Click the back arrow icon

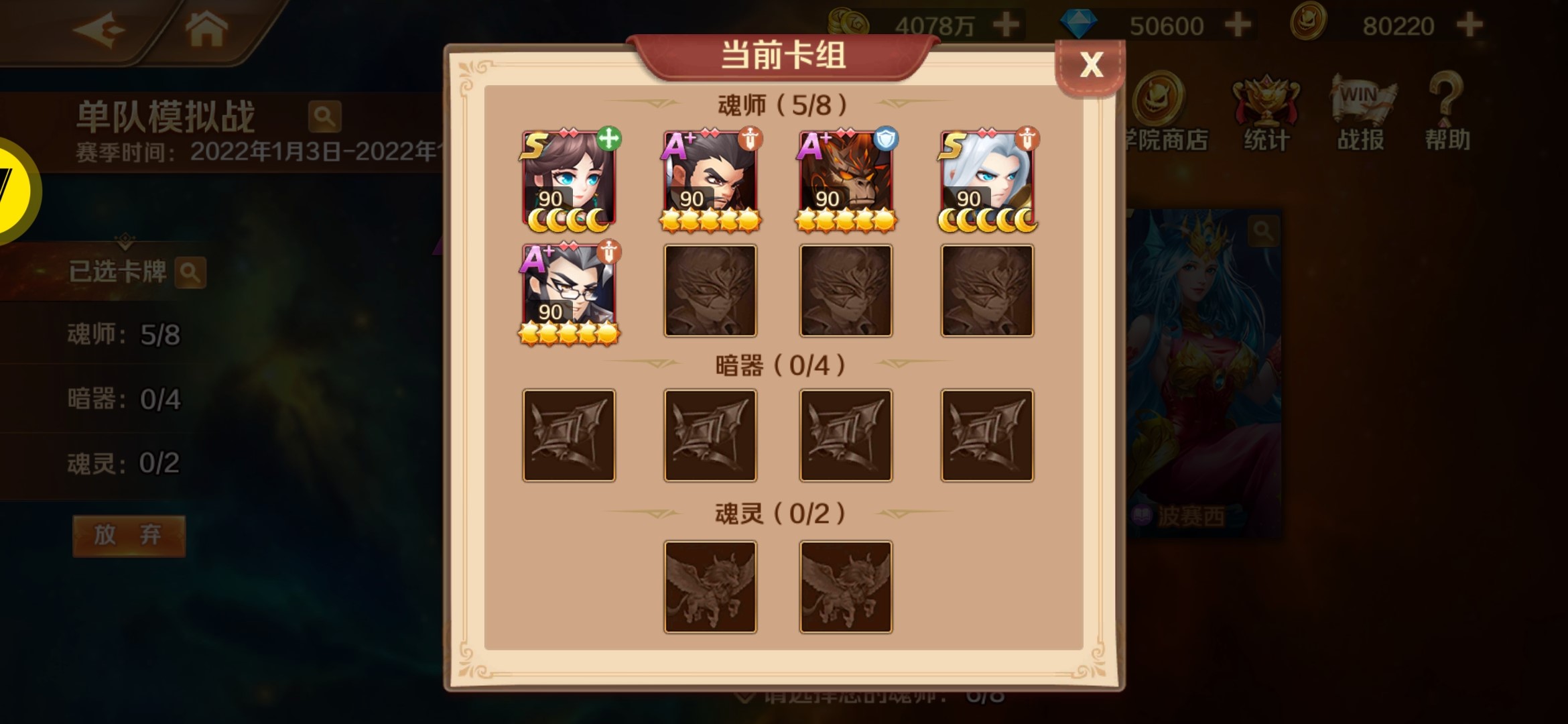pyautogui.click(x=99, y=30)
